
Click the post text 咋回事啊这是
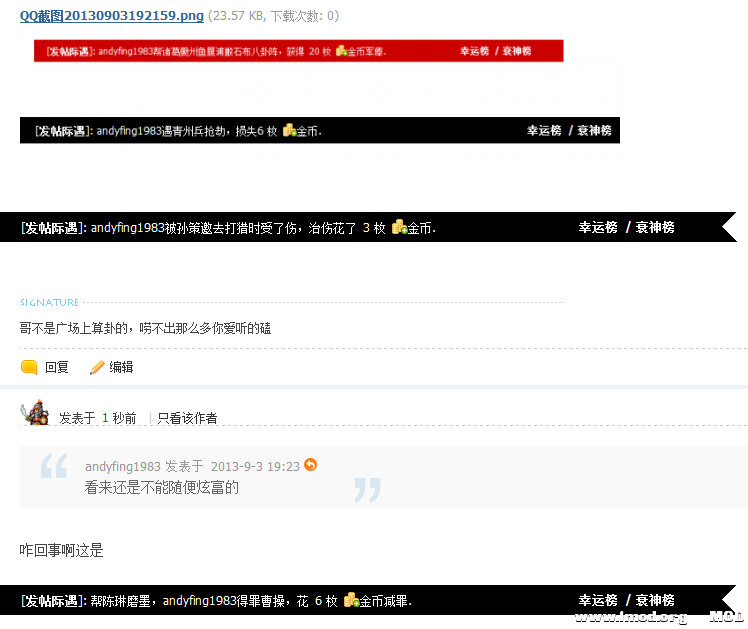[62, 550]
